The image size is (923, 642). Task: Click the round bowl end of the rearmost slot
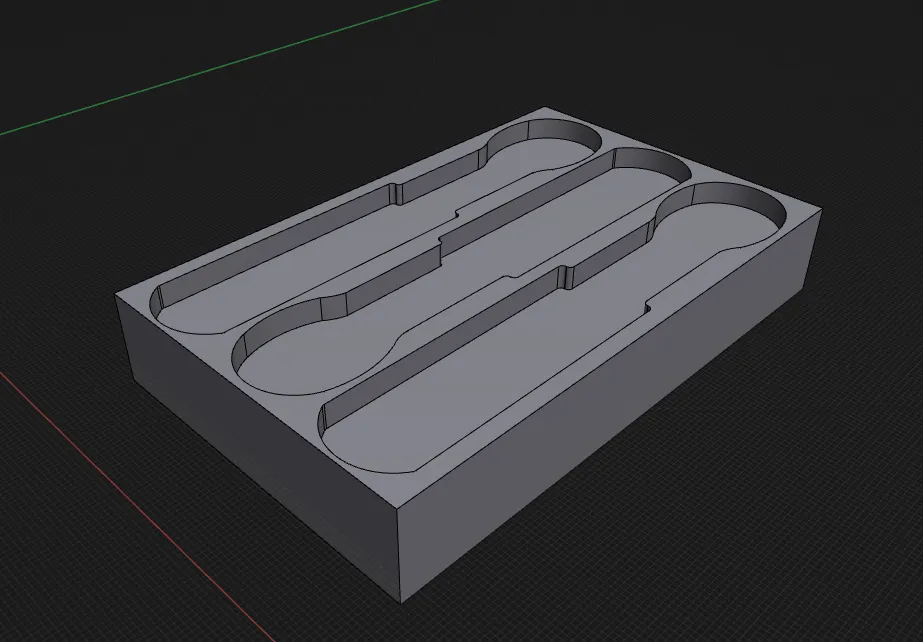(x=545, y=152)
